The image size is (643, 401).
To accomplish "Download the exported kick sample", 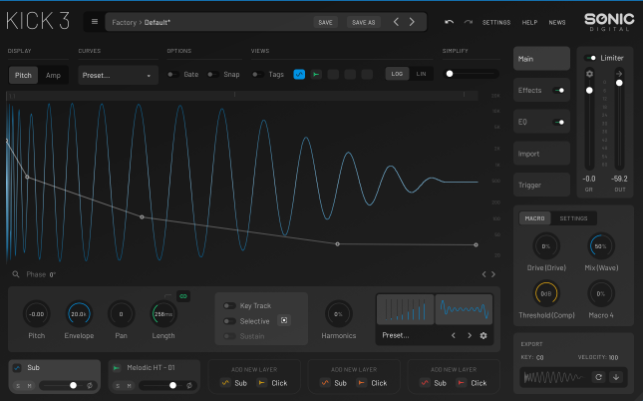I will click(616, 377).
